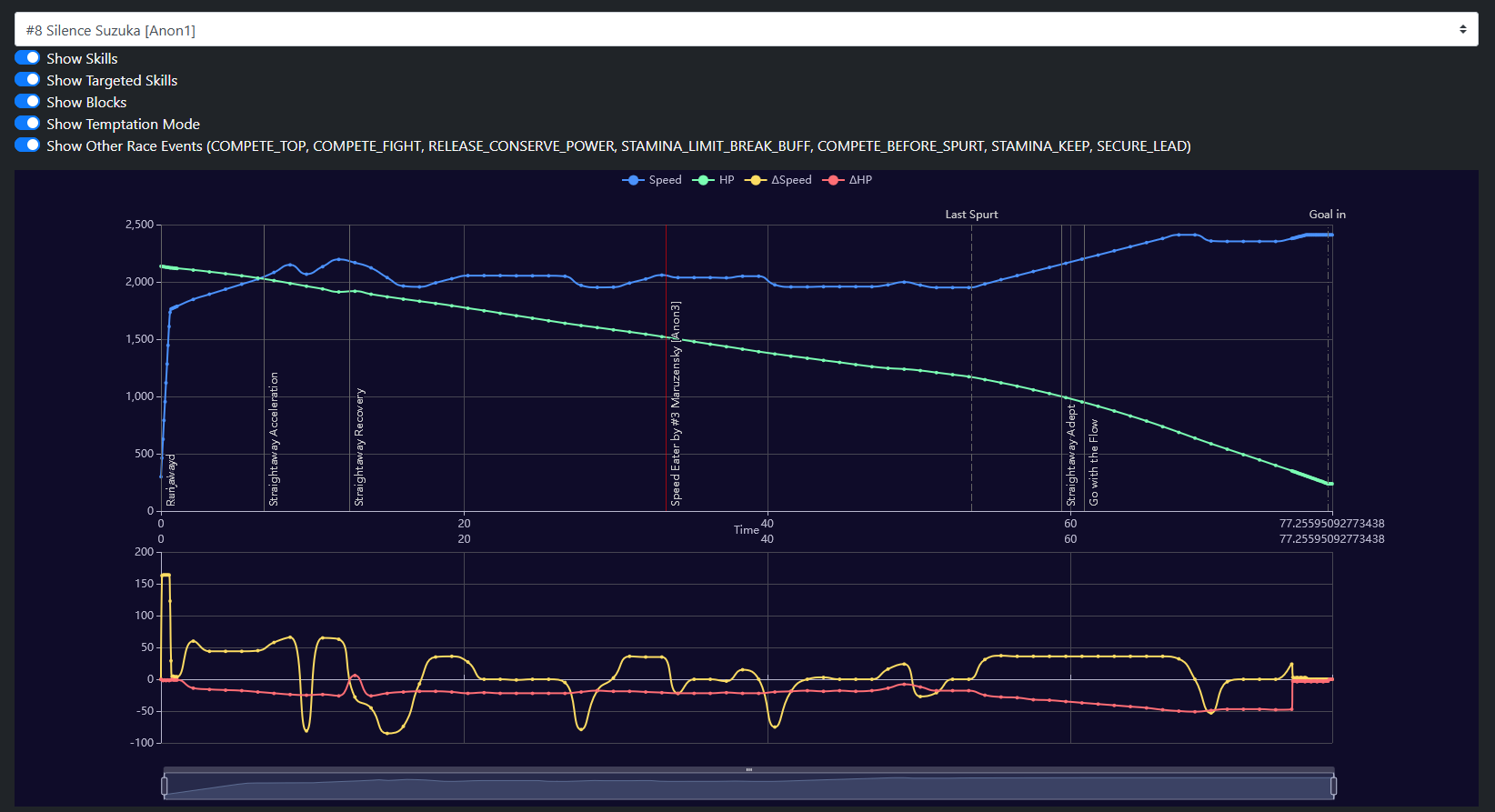Click the green HP legend marker

pos(702,180)
